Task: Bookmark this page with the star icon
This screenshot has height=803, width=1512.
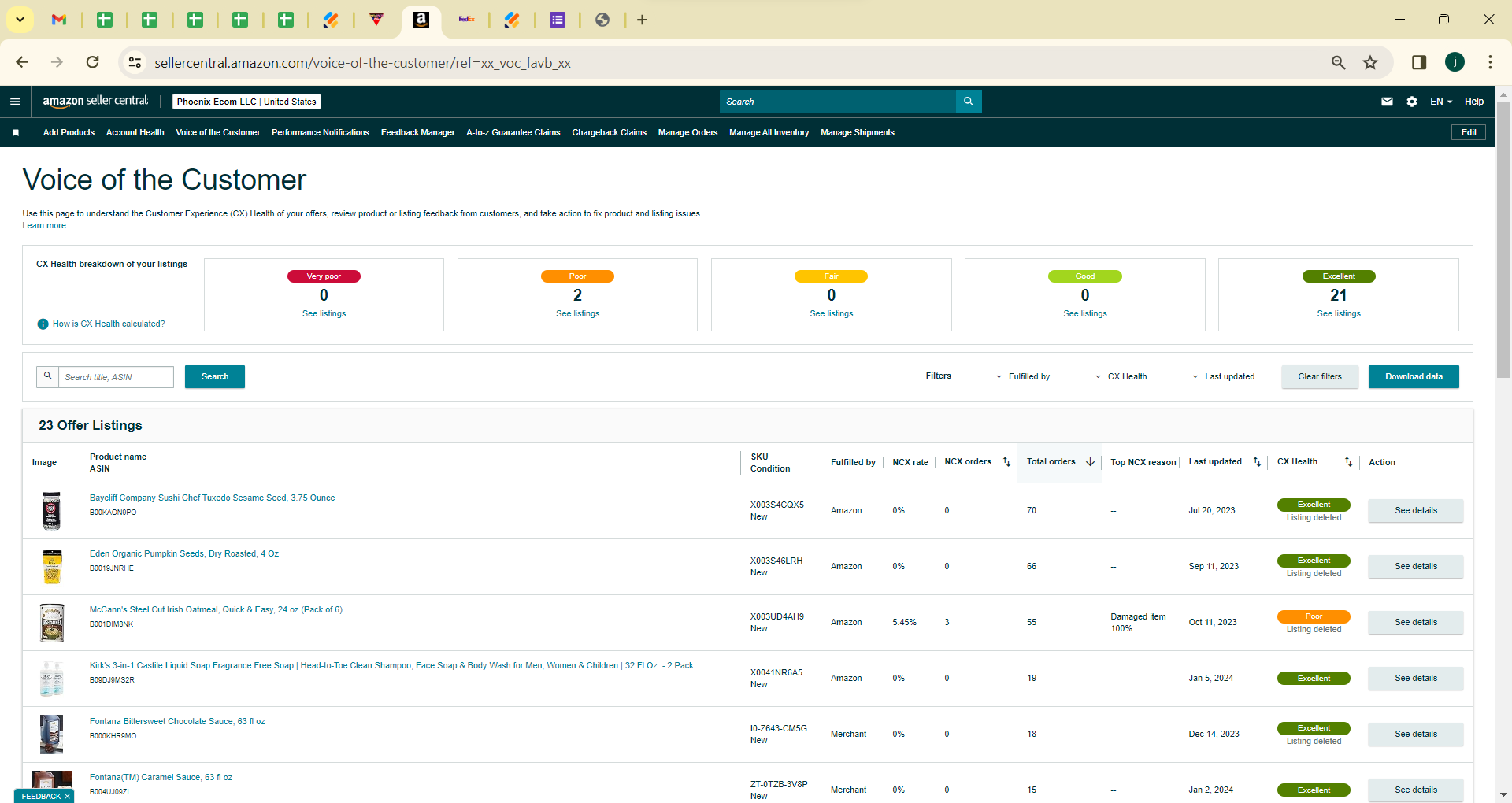Action: tap(1370, 62)
